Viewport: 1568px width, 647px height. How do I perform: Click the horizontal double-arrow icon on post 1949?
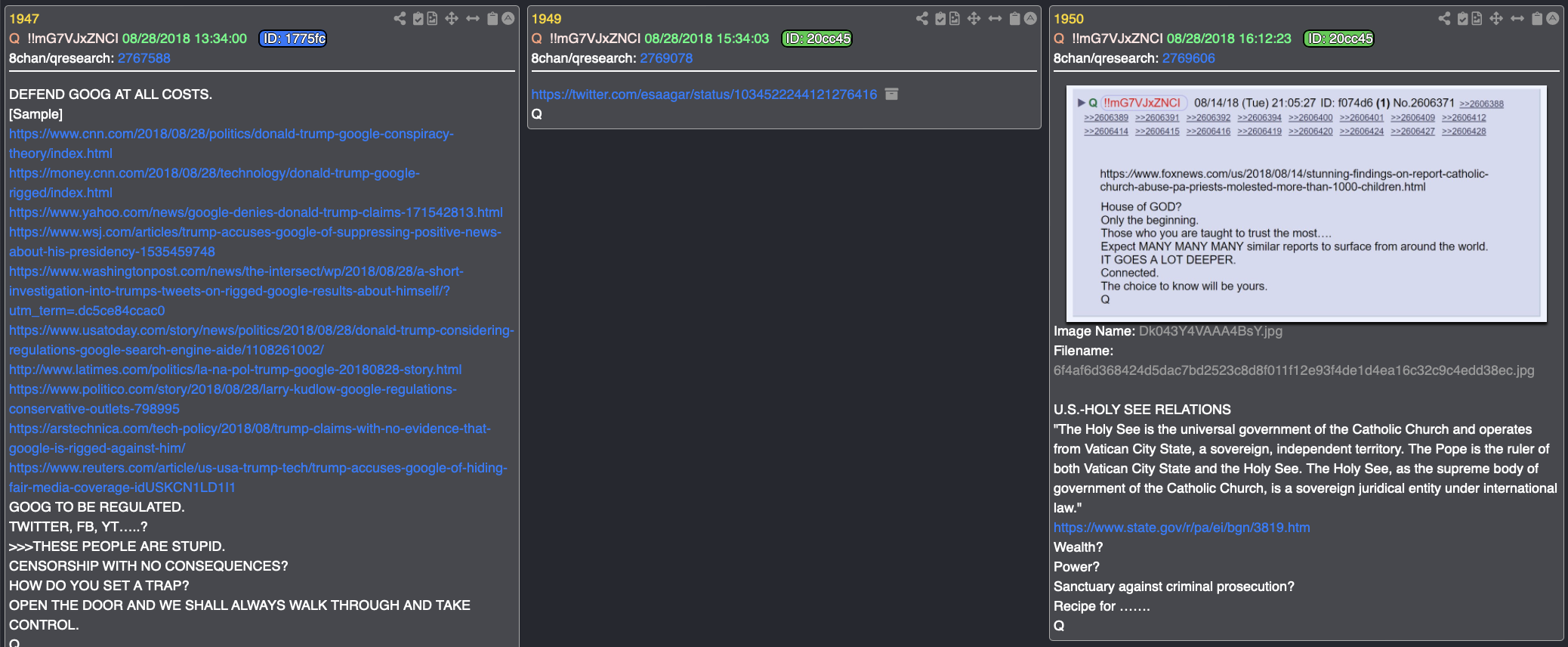995,19
